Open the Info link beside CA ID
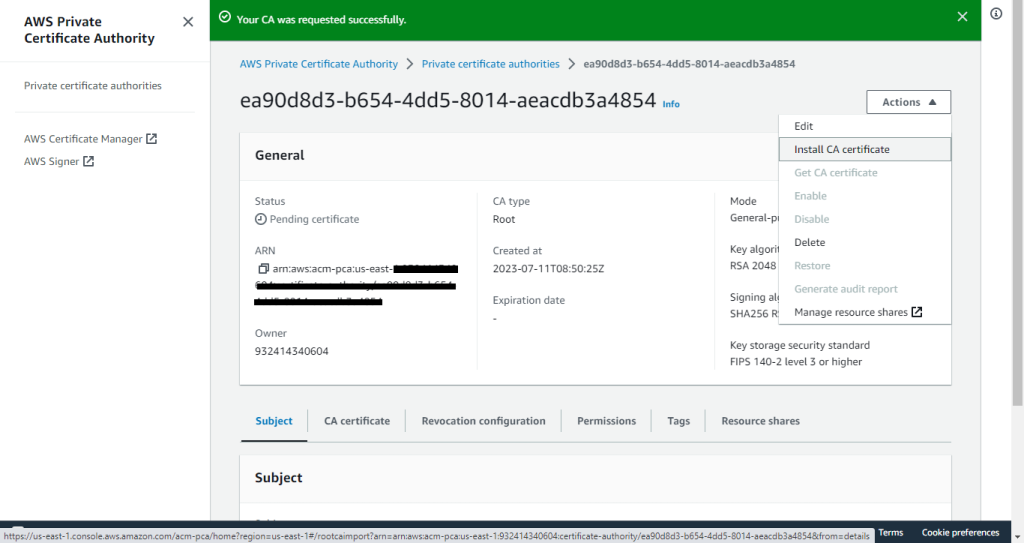The width and height of the screenshot is (1024, 543). (x=671, y=104)
